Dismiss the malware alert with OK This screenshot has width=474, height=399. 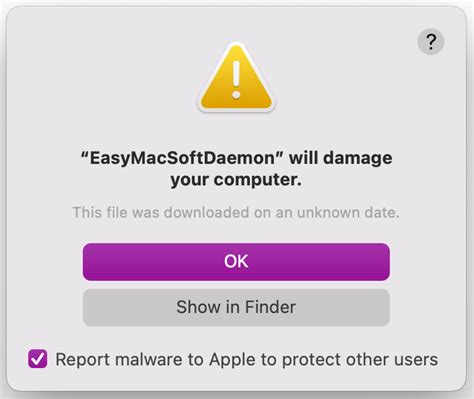[236, 262]
